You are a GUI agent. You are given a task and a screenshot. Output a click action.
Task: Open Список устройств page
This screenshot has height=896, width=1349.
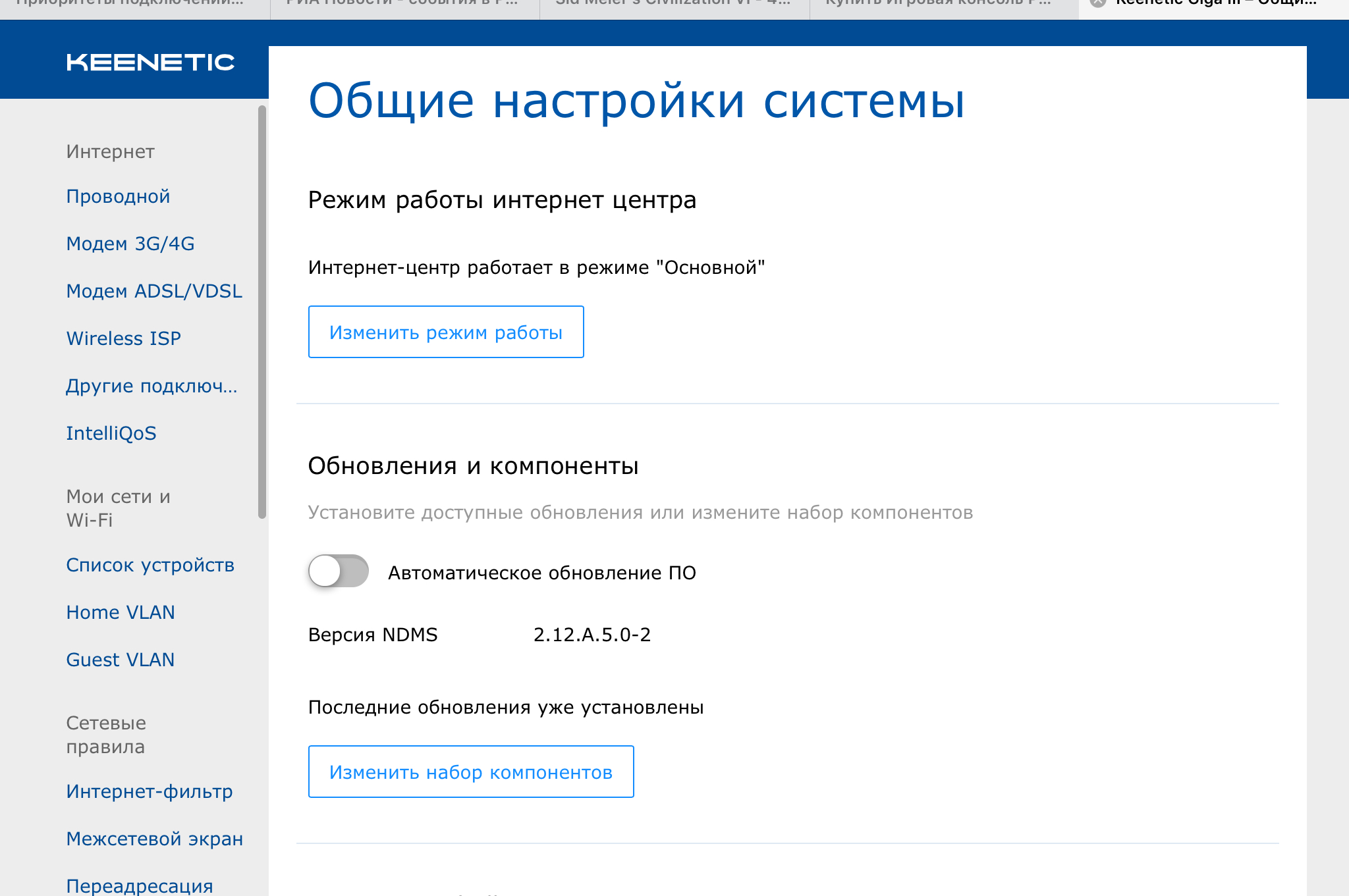click(150, 565)
